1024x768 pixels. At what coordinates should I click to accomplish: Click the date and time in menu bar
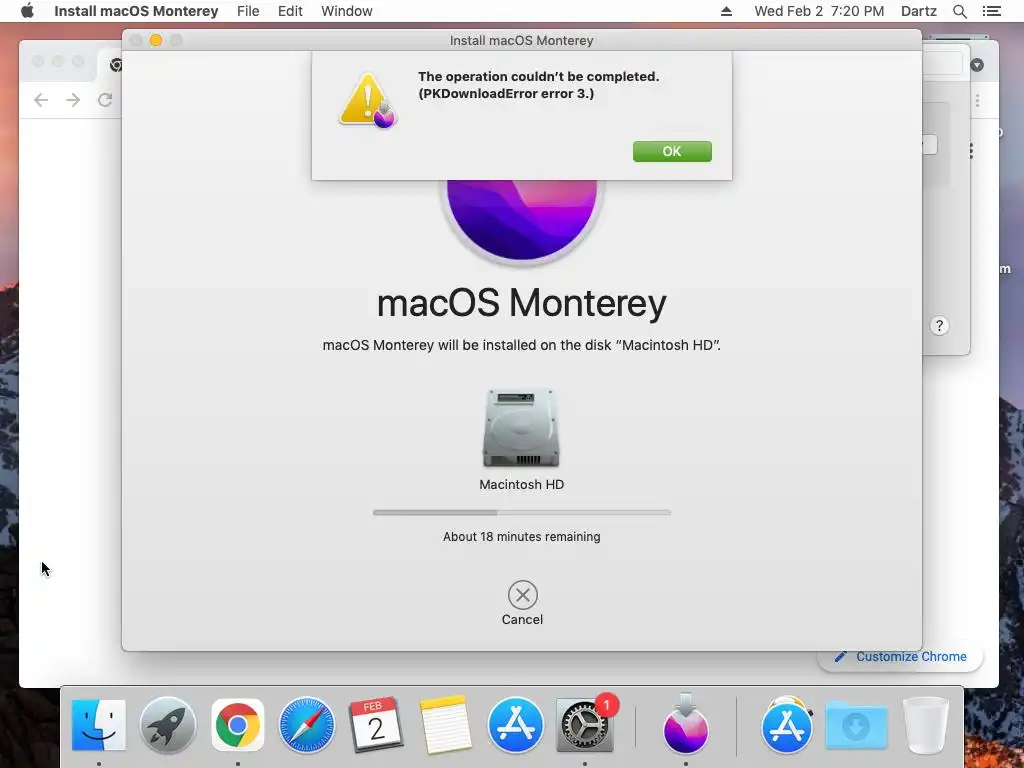pos(819,11)
